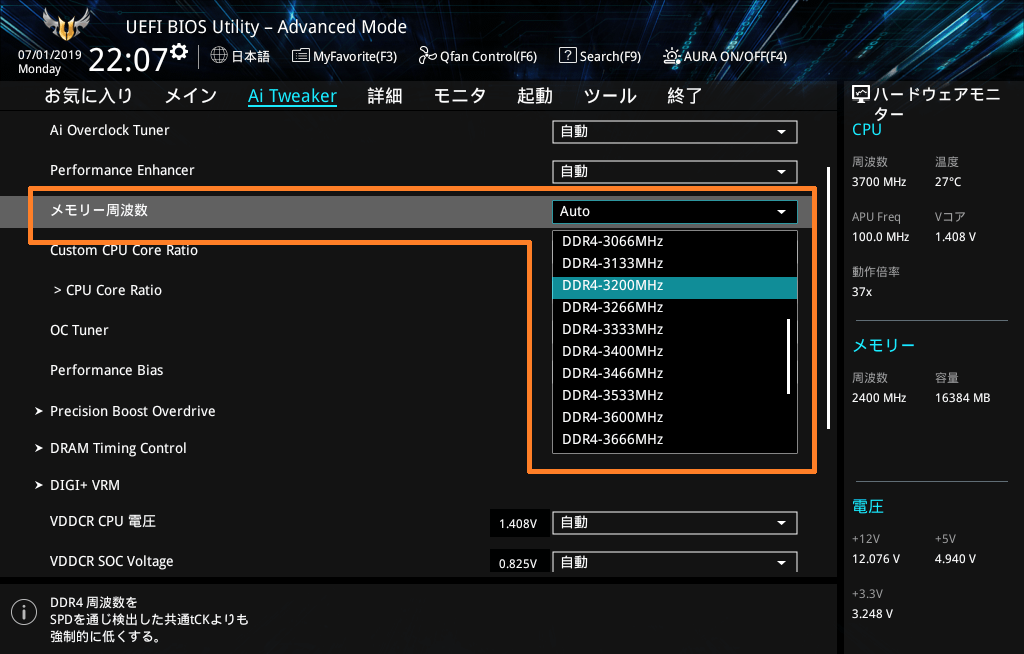The height and width of the screenshot is (654, 1024).
Task: Open the メイン tab
Action: pos(191,96)
